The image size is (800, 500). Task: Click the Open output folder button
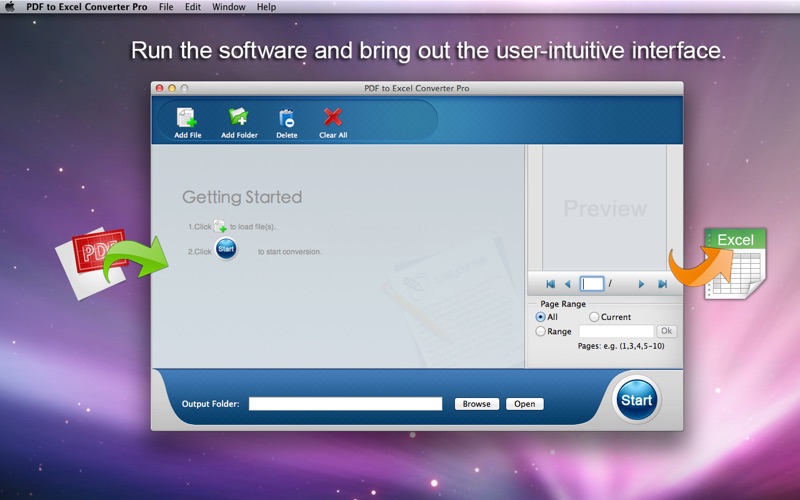pos(524,404)
